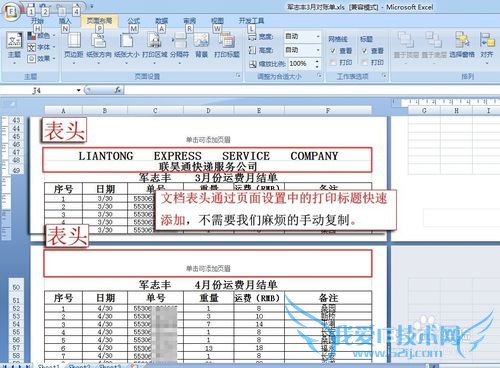Switch to the Developer (开发工具) tab

click(x=251, y=21)
